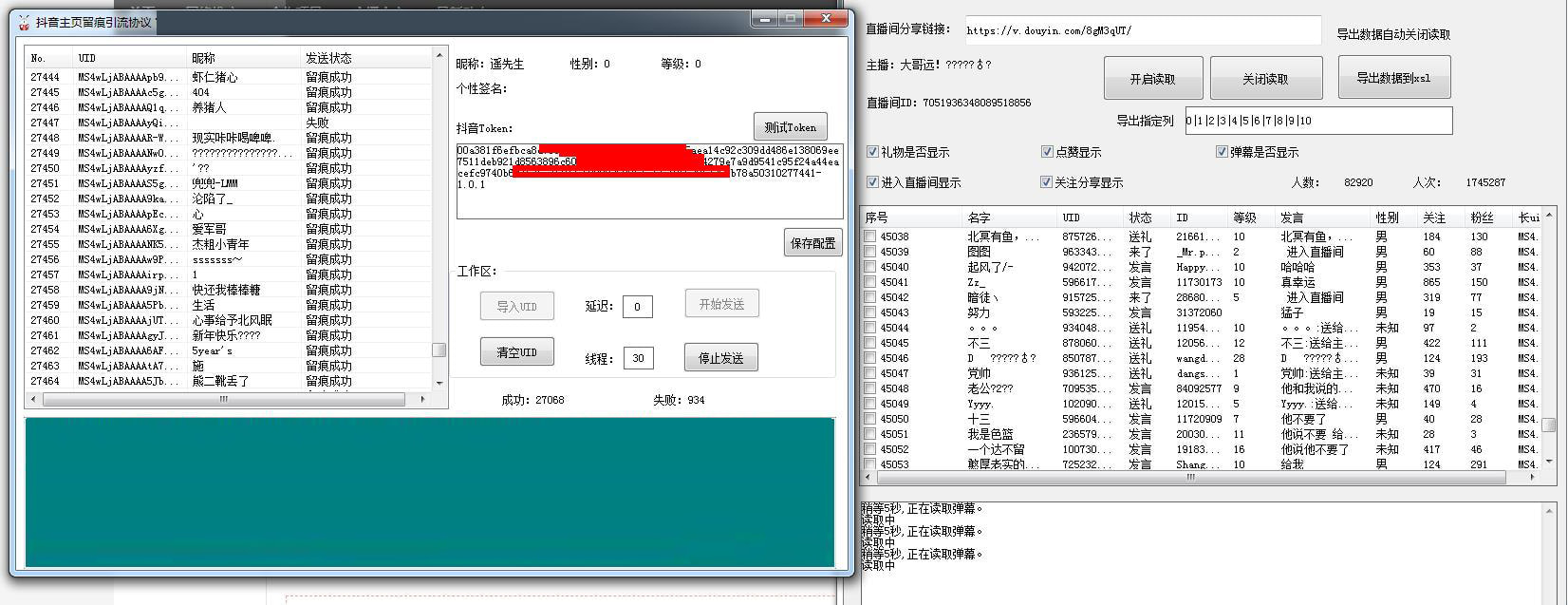Select row 27458 named 快还我棒棒糖

tap(229, 290)
